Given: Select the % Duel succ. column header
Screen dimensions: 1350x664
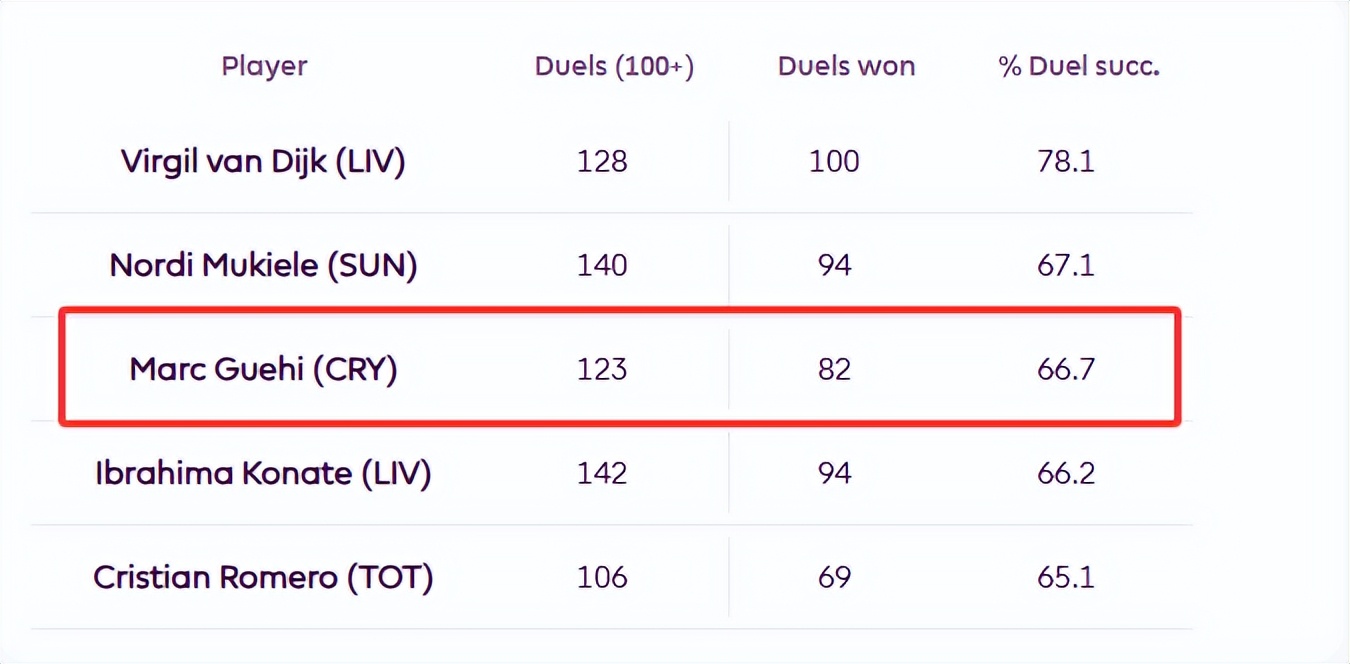Looking at the screenshot, I should 1079,67.
